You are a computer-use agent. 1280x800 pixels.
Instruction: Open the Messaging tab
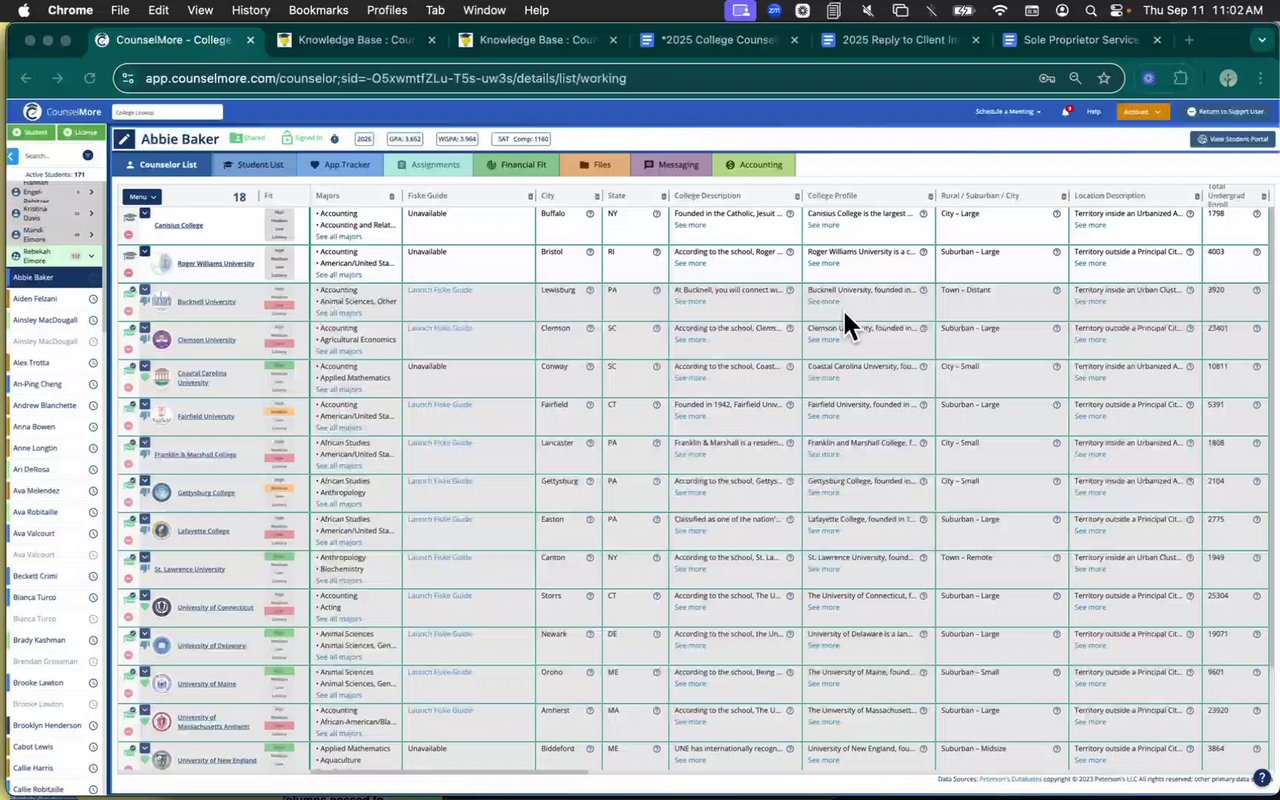(670, 165)
